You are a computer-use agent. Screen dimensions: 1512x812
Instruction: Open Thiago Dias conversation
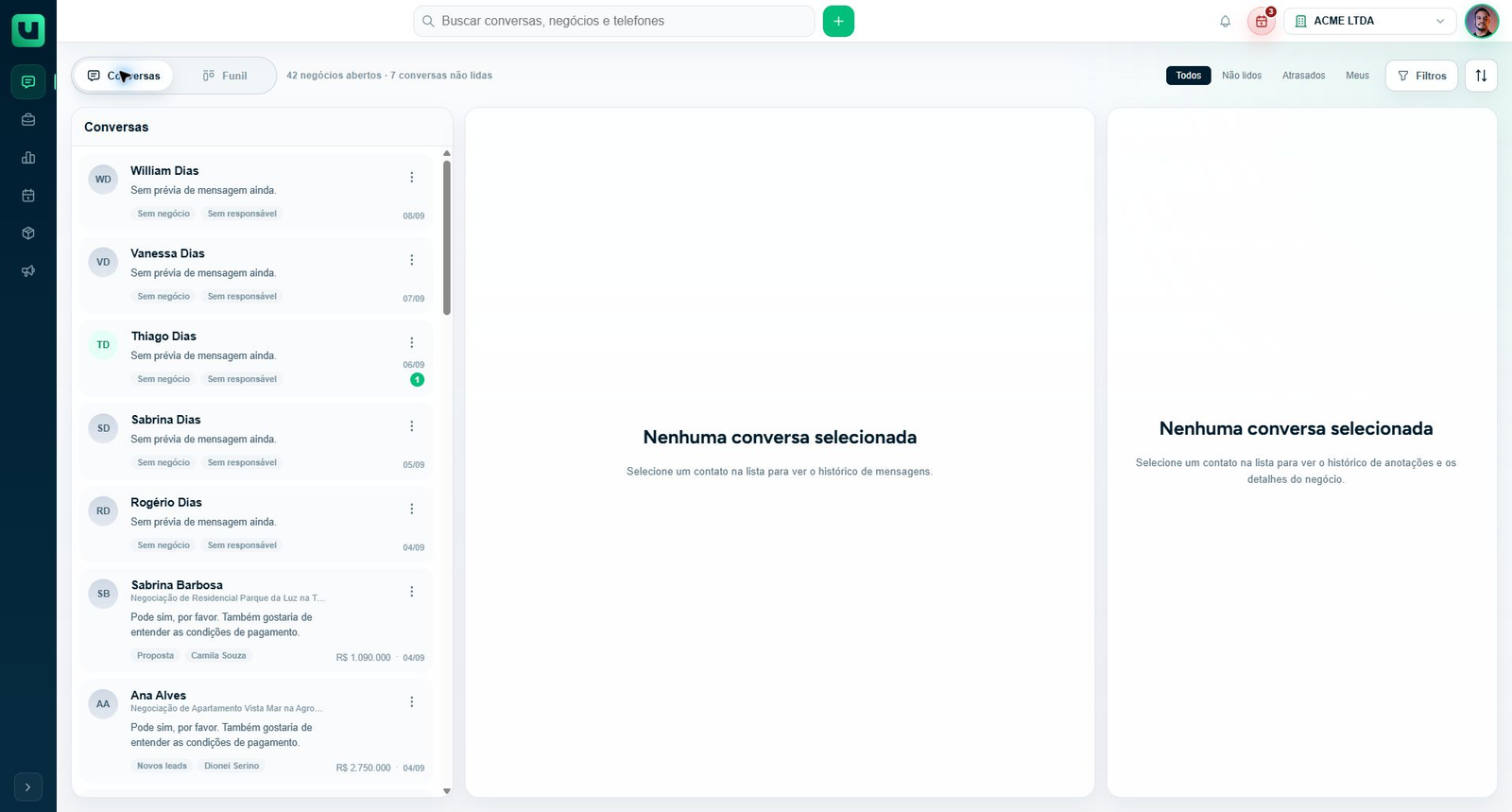[x=256, y=358]
